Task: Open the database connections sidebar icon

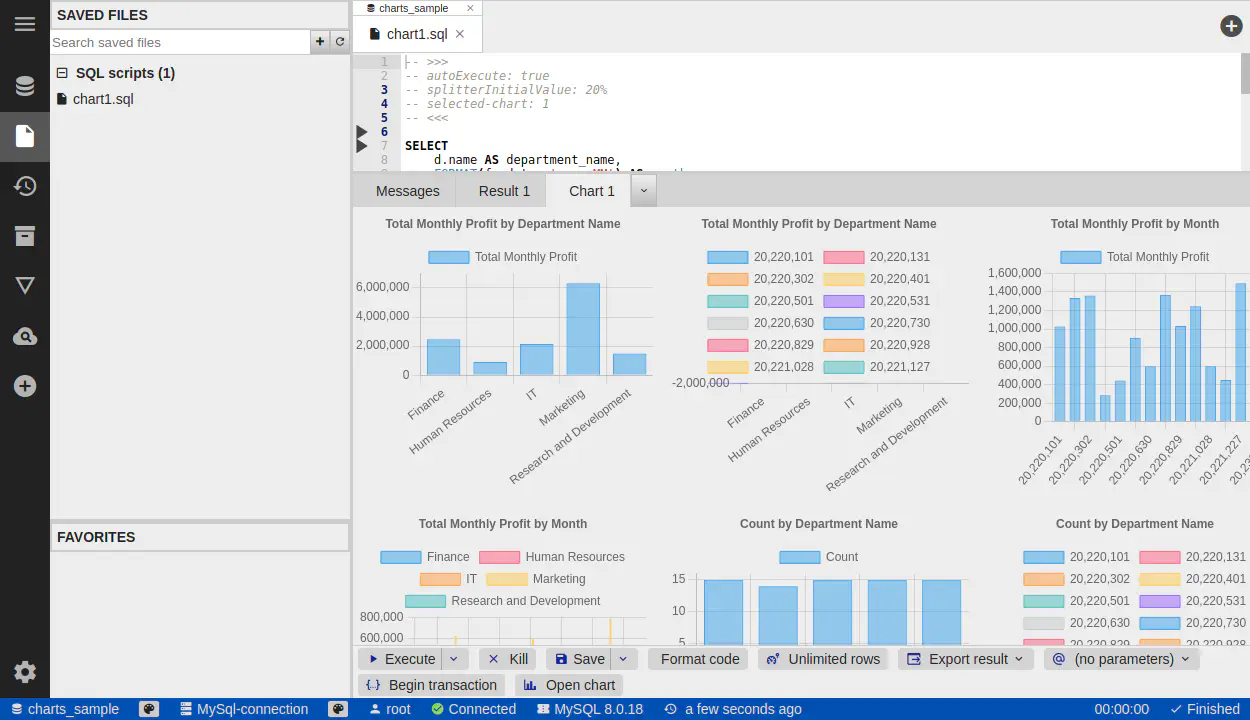Action: [x=25, y=86]
